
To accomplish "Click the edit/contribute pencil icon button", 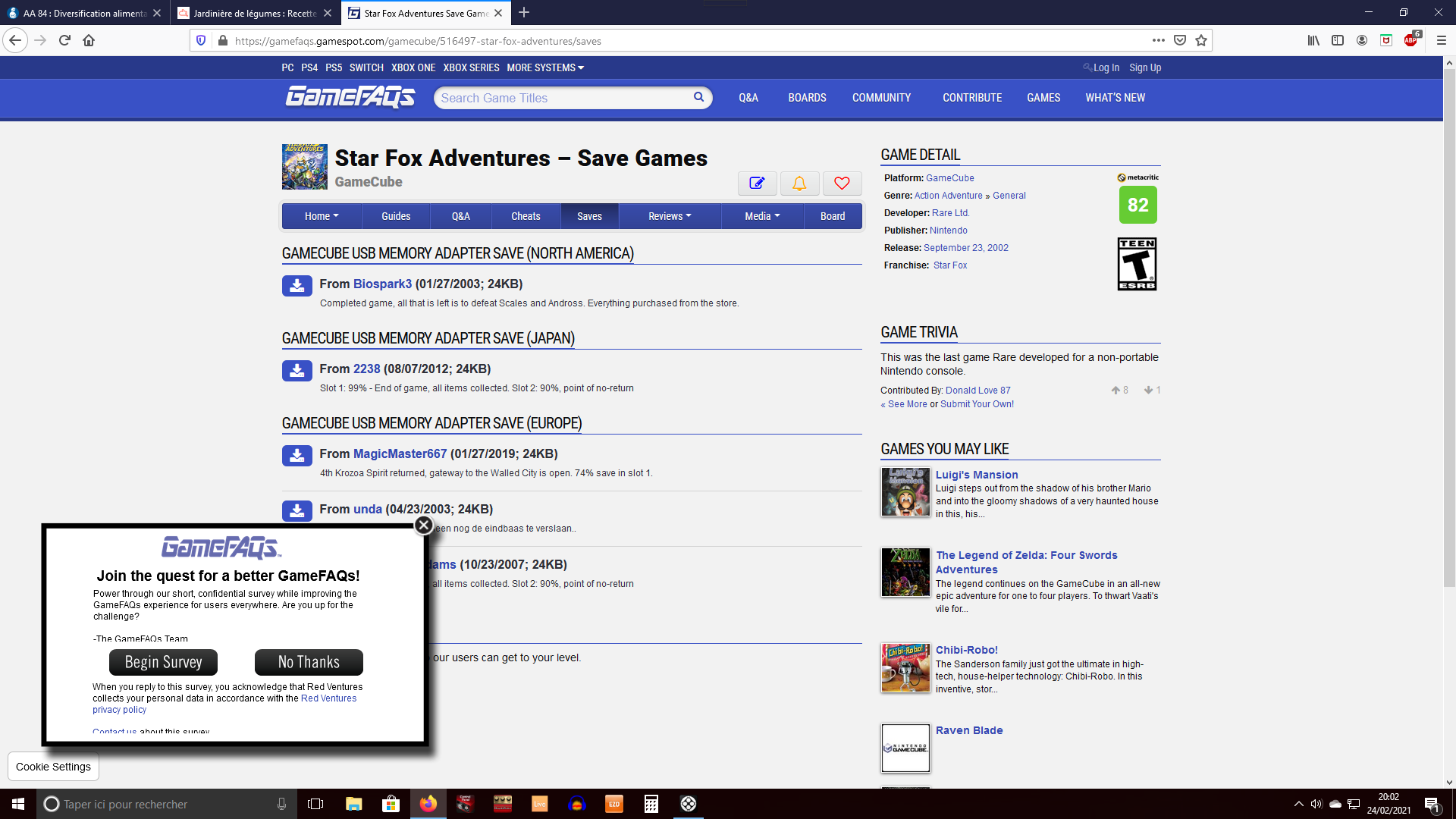I will [757, 183].
